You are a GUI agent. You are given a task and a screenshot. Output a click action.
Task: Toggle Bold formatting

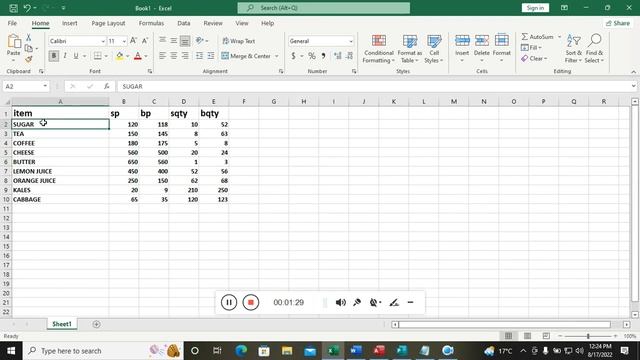(x=53, y=56)
